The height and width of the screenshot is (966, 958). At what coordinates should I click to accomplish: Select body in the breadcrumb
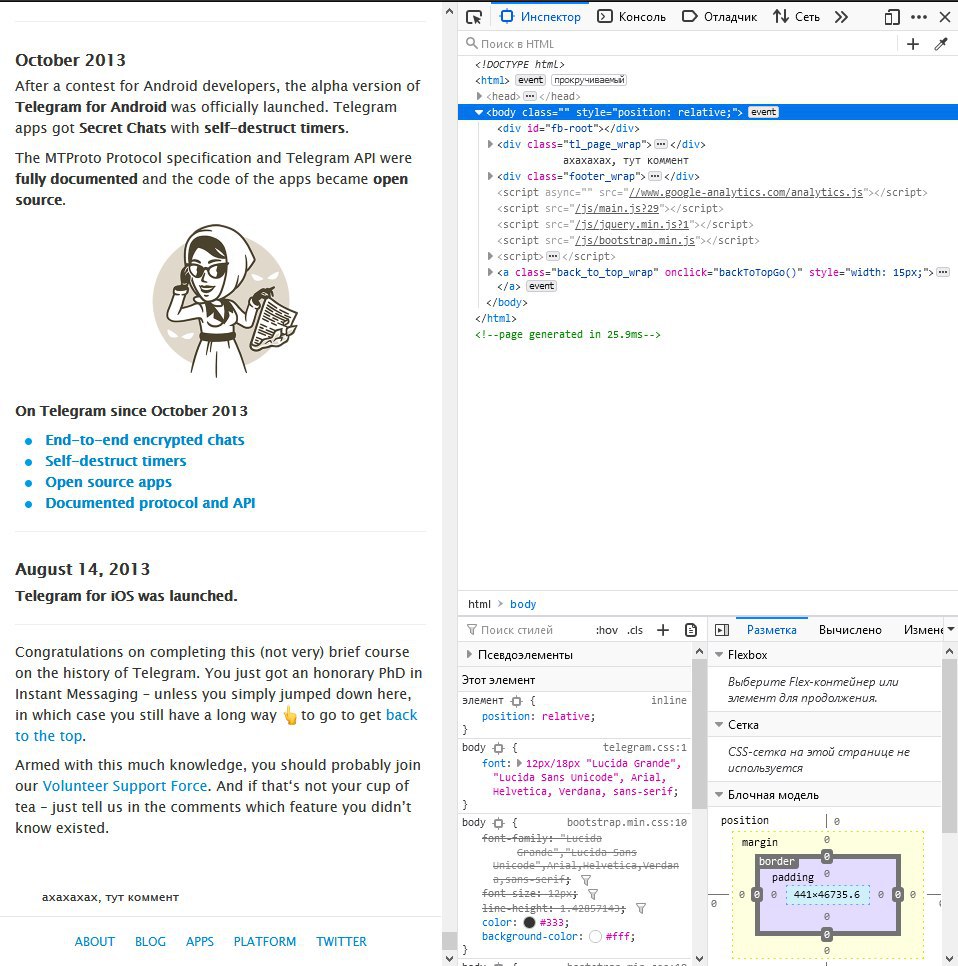(523, 604)
